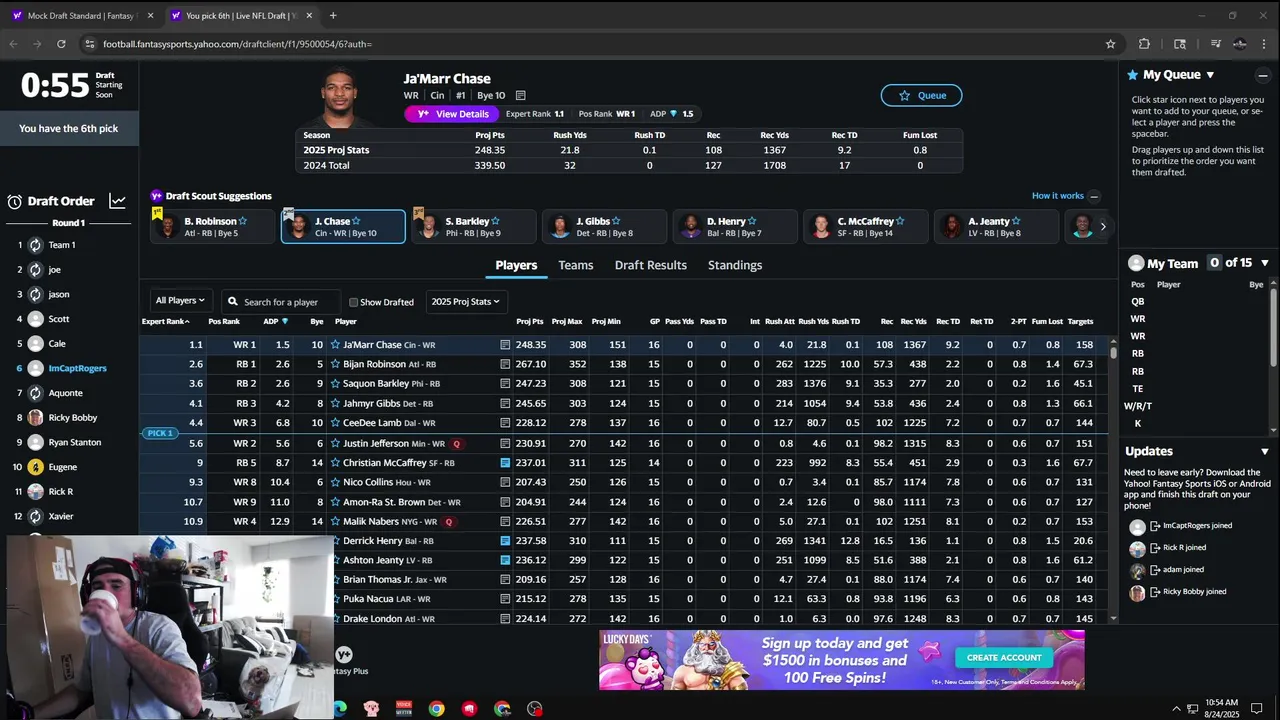Open notes icon in Ja'Marr Chase row
The width and height of the screenshot is (1280, 720).
[505, 345]
